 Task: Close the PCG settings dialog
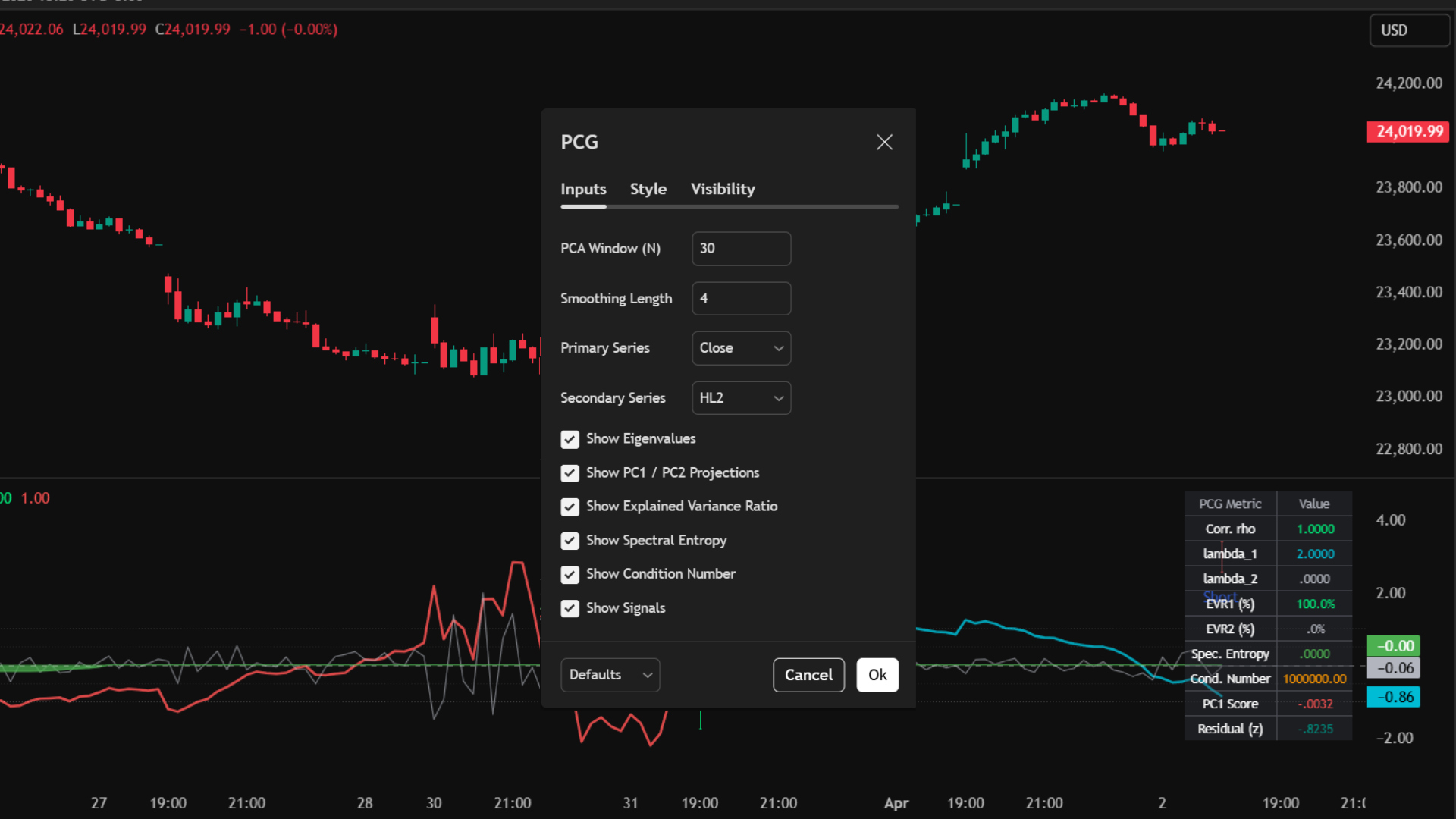pyautogui.click(x=883, y=142)
